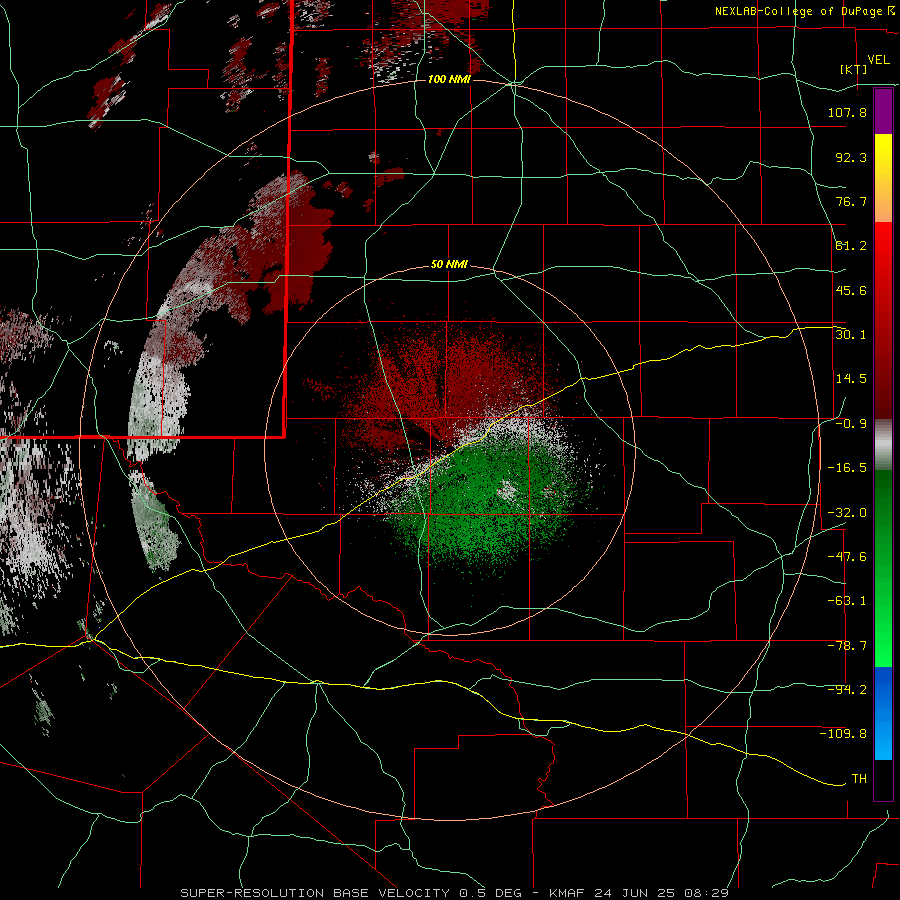This screenshot has width=900, height=900.
Task: Select the 76.7 scale value
Action: pyautogui.click(x=851, y=201)
